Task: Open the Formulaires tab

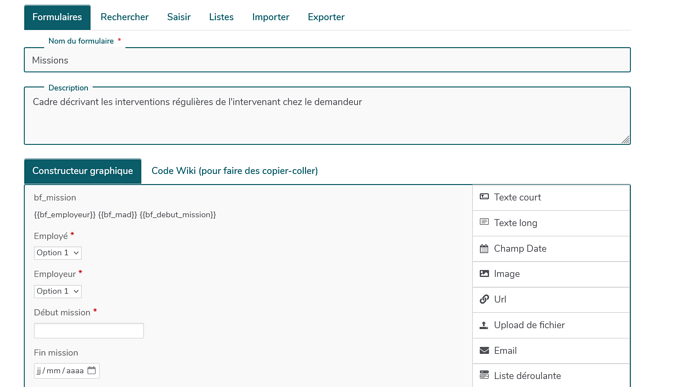Action: coord(57,17)
